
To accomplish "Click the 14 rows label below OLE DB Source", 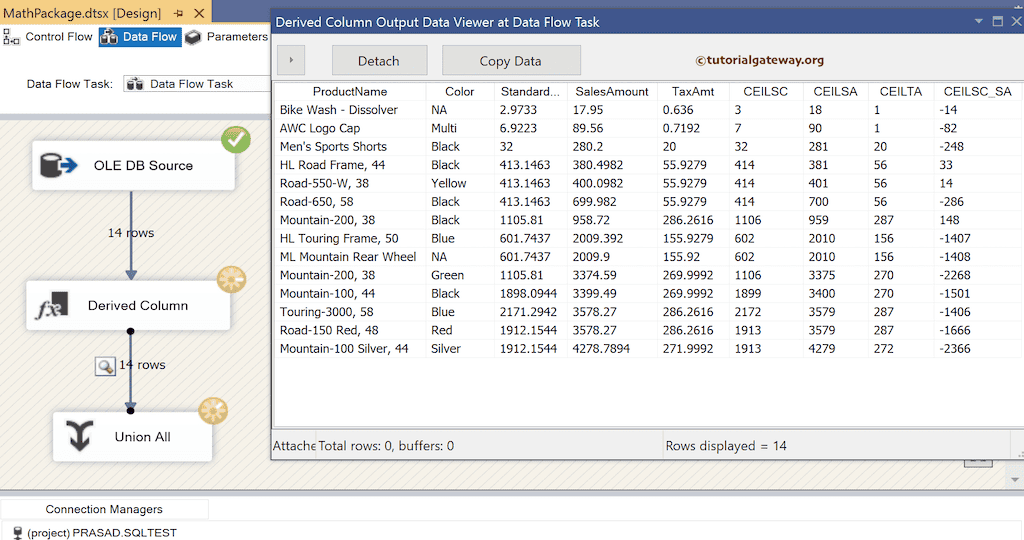I will 131,232.
